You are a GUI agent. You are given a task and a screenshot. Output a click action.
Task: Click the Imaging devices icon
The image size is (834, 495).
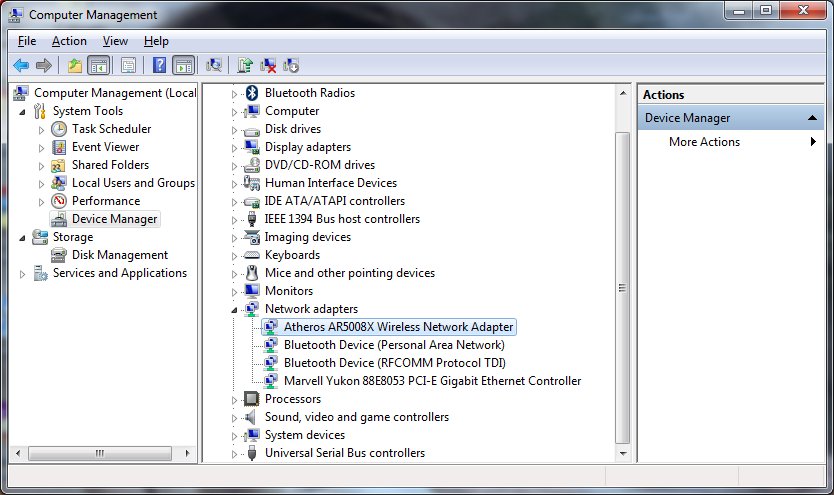252,237
